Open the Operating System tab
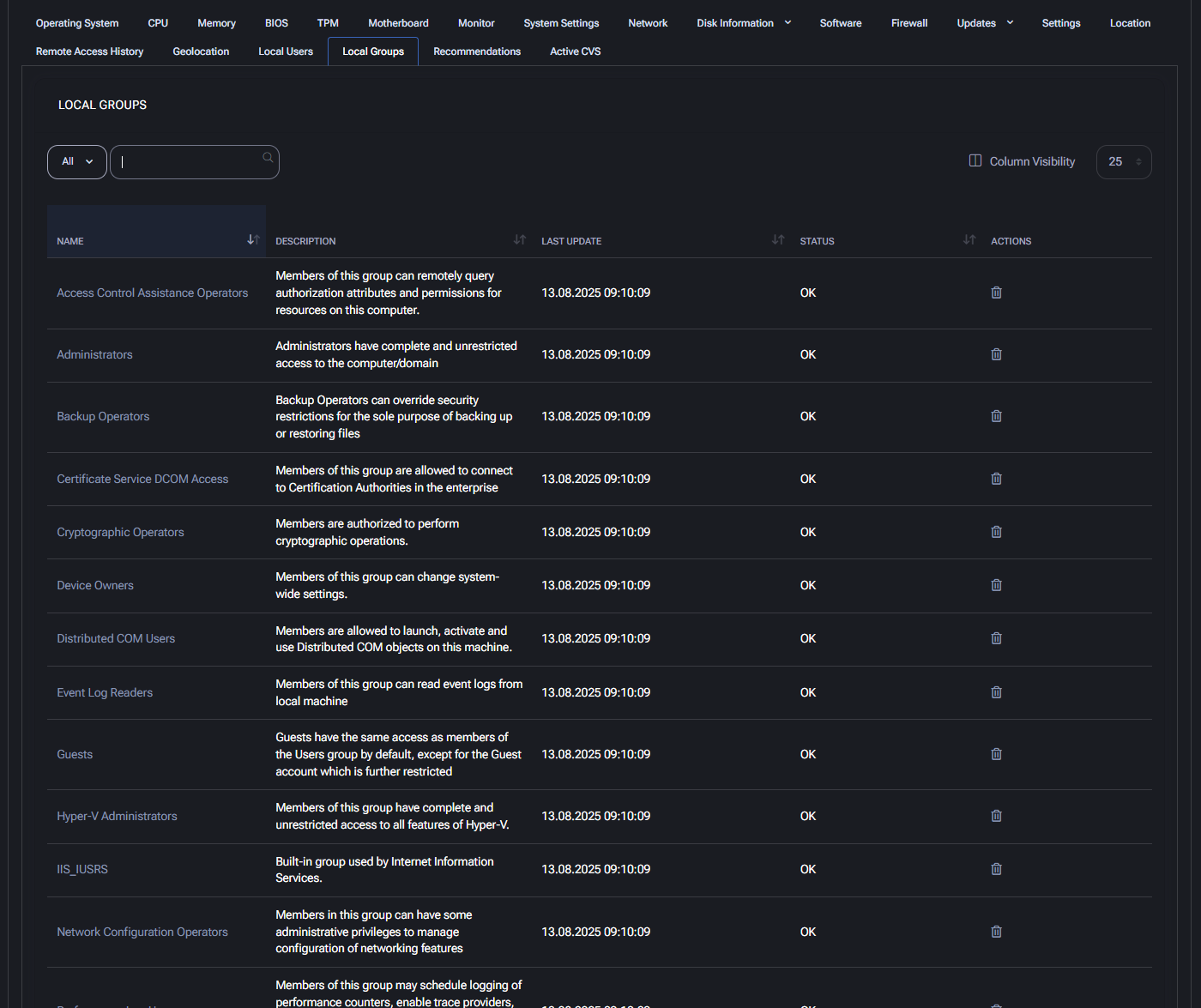1201x1008 pixels. [x=77, y=23]
